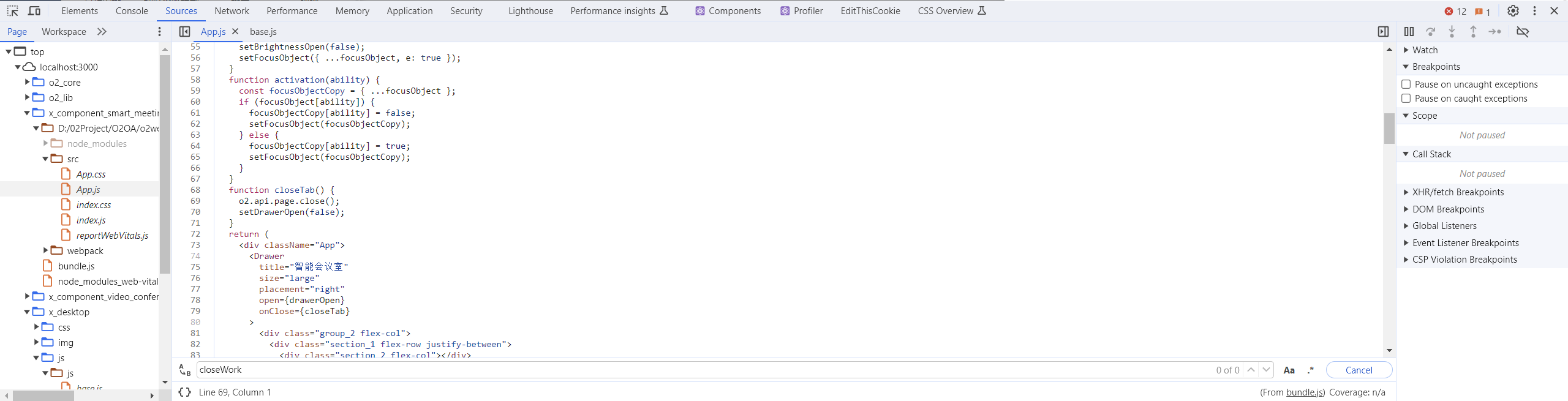Open the CSS Overview tab
Screen dimensions: 1568x401
tap(952, 11)
